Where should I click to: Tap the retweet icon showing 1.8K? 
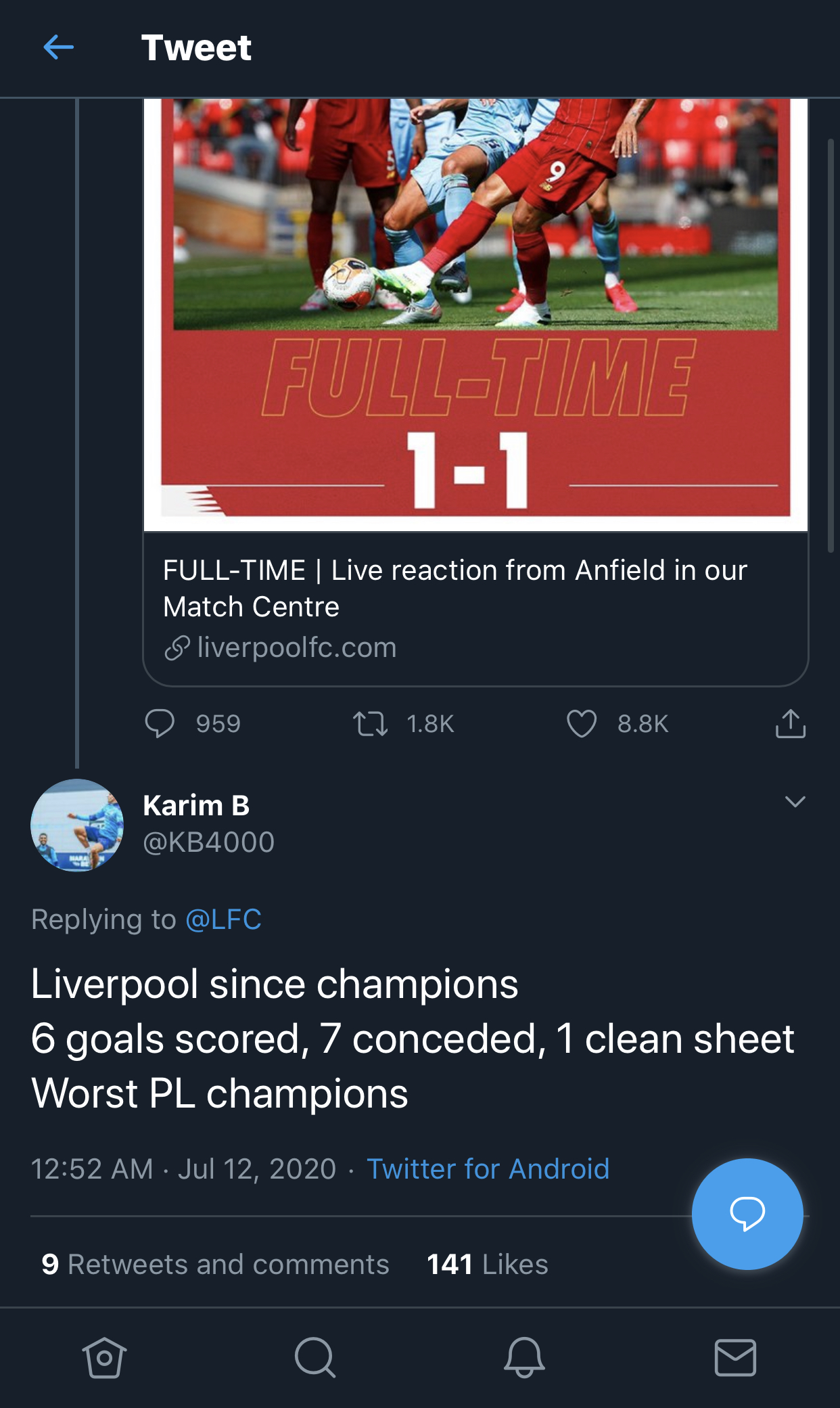point(370,723)
